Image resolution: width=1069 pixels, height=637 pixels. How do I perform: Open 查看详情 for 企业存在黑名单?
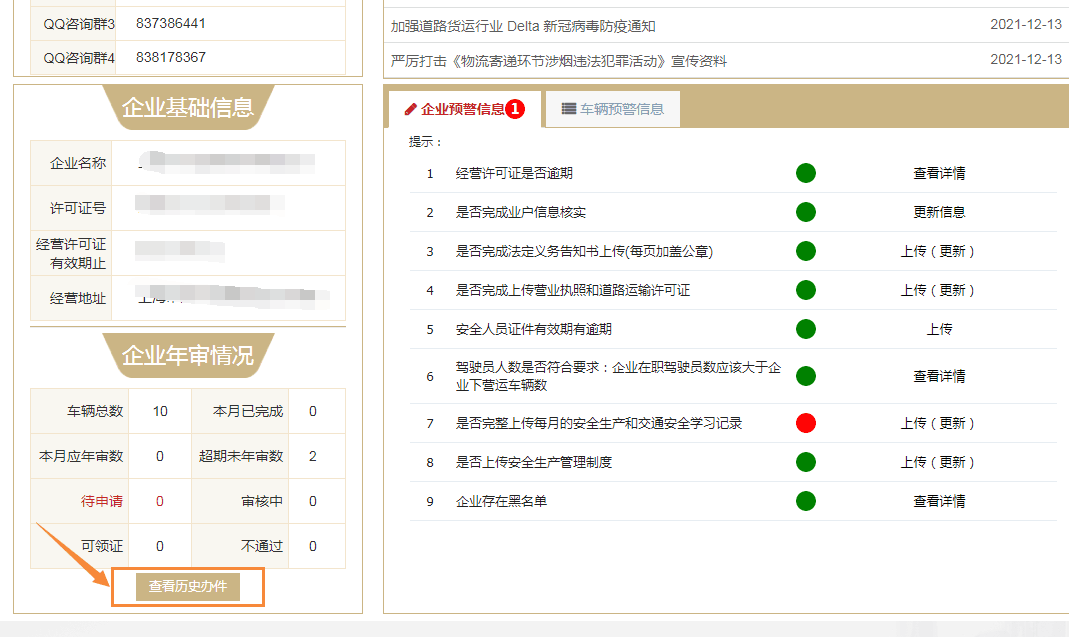[939, 502]
